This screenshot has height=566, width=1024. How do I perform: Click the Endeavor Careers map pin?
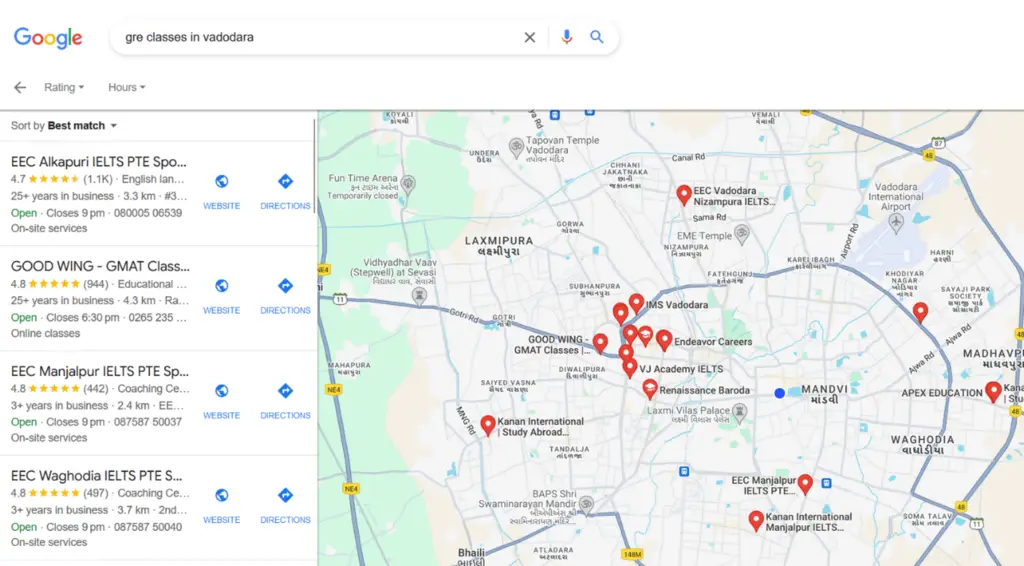pyautogui.click(x=664, y=339)
